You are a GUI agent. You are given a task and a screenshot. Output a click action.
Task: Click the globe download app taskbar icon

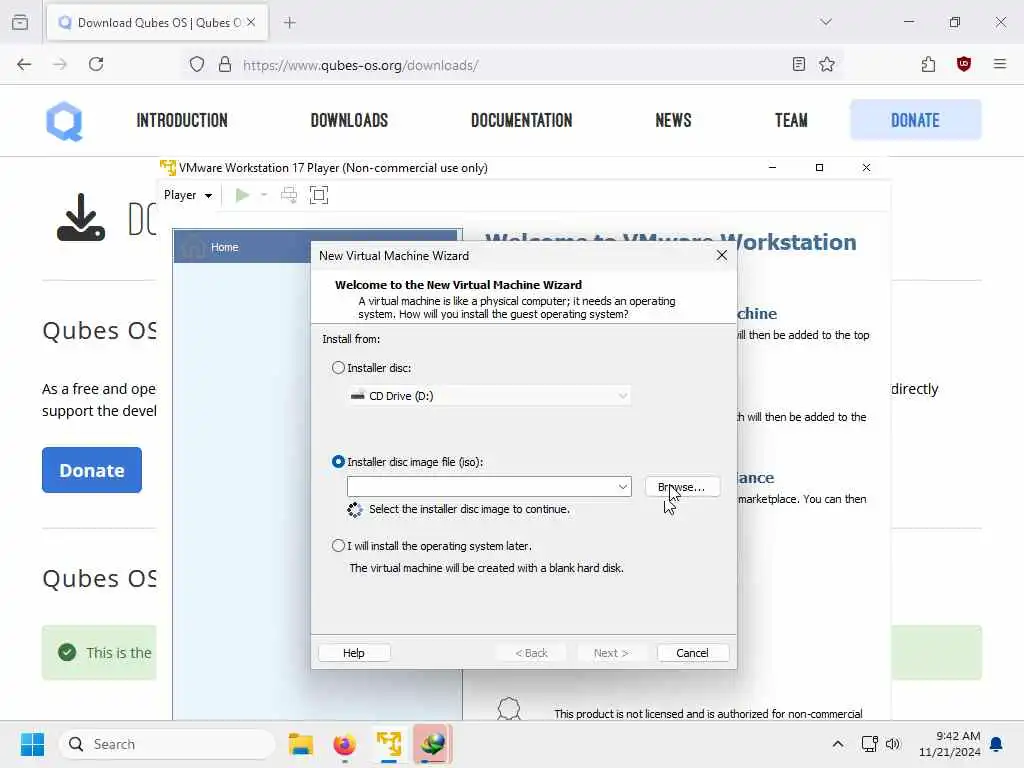click(x=432, y=744)
